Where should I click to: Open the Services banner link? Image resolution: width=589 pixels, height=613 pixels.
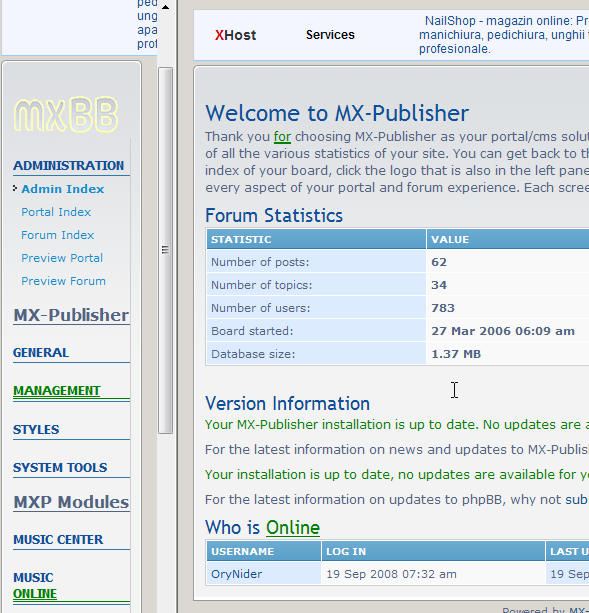(330, 35)
